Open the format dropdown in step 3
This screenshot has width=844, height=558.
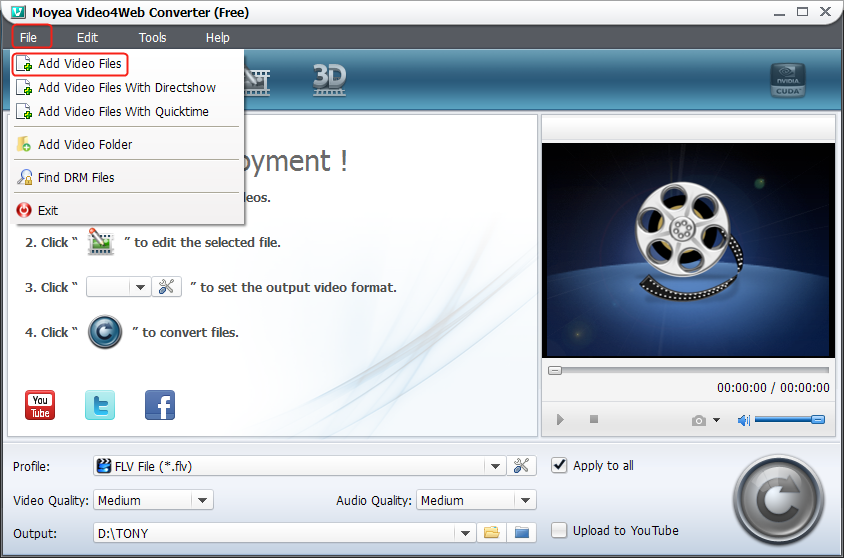[x=140, y=287]
